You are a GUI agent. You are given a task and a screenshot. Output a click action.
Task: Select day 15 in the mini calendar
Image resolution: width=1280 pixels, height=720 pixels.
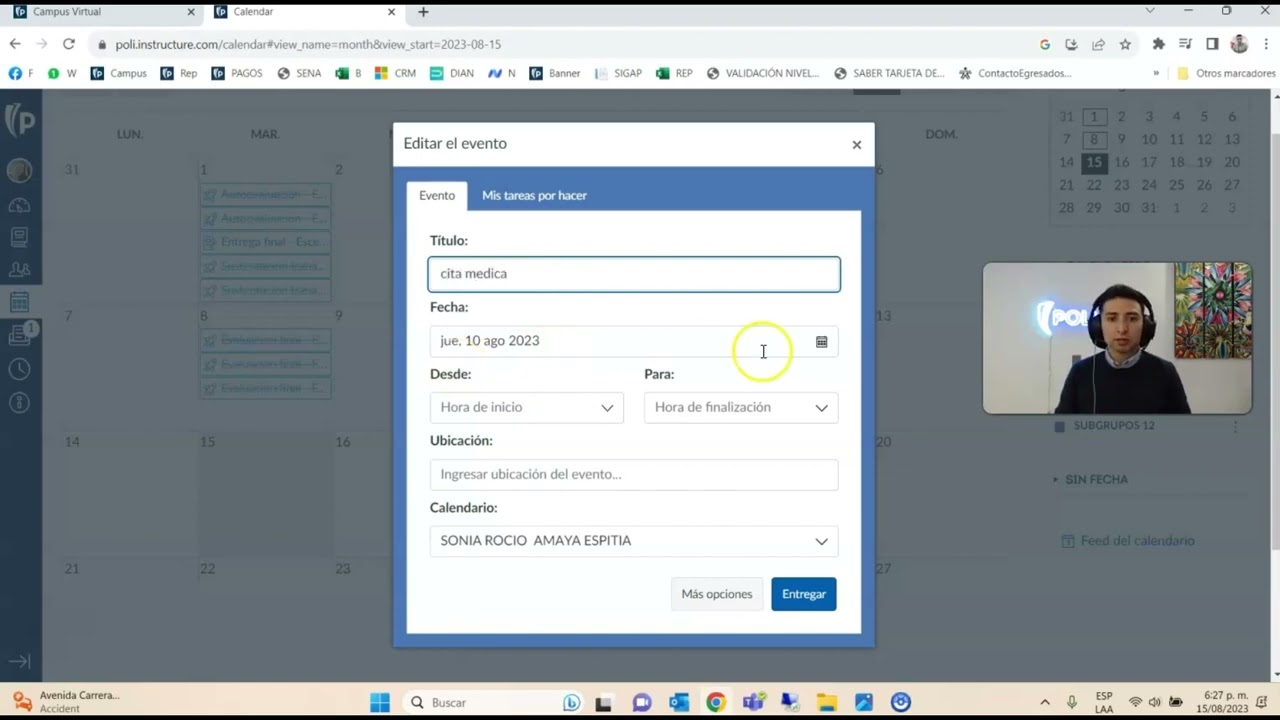pos(1094,162)
